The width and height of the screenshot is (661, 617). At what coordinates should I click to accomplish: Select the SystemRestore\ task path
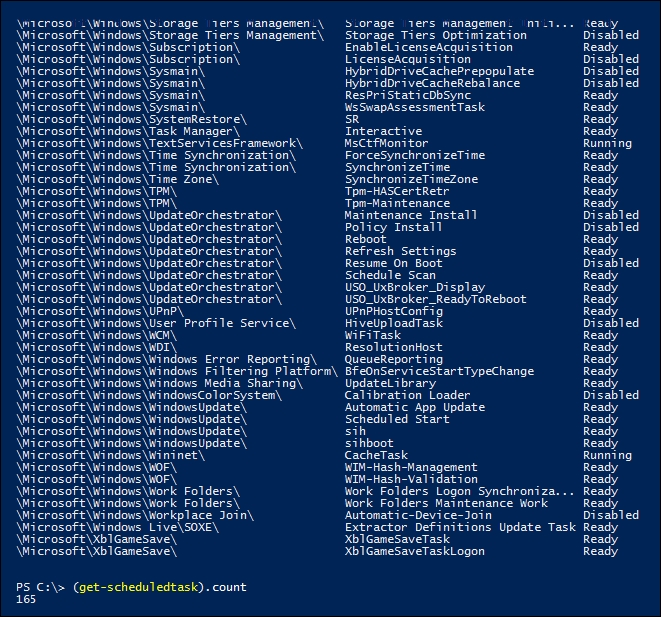(x=132, y=119)
